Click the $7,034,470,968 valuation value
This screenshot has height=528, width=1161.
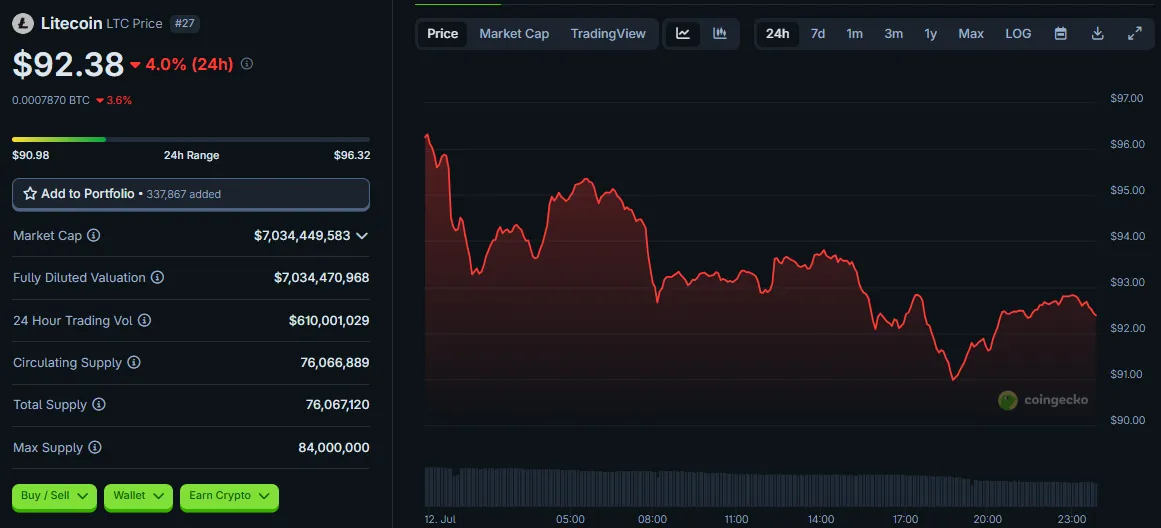click(321, 278)
